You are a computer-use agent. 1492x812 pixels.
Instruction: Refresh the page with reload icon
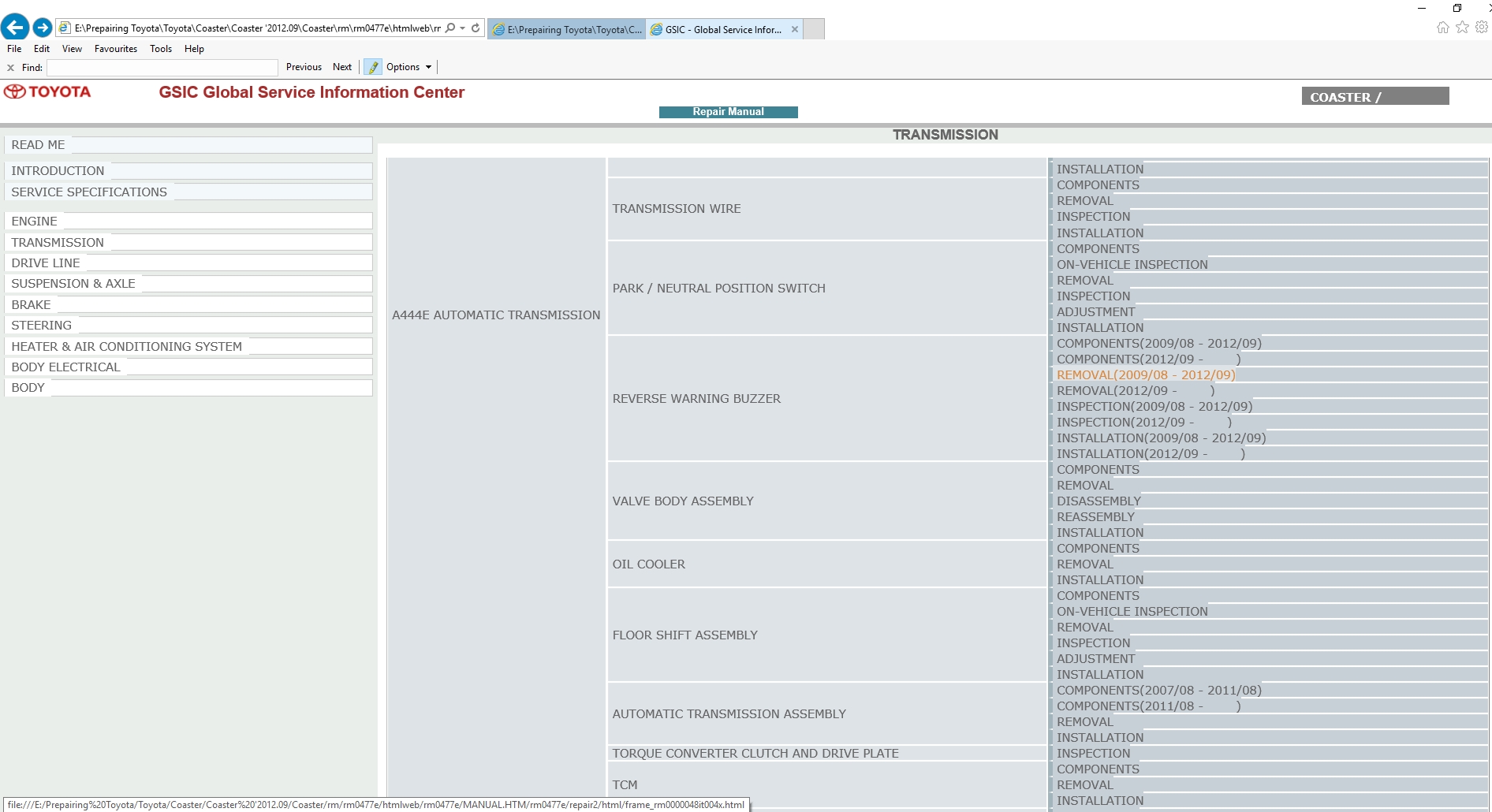pyautogui.click(x=476, y=28)
